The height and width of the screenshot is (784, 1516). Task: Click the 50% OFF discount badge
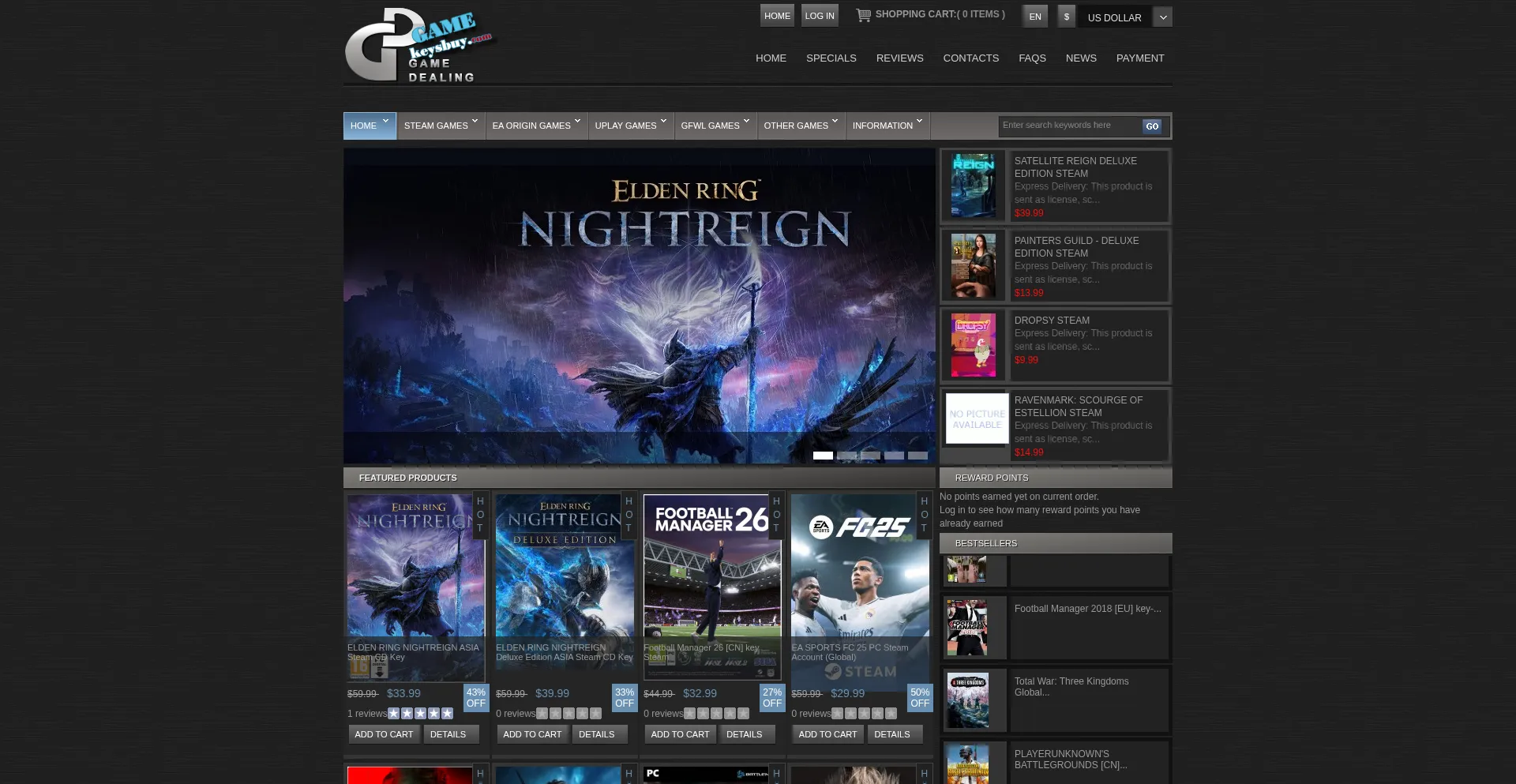click(920, 698)
